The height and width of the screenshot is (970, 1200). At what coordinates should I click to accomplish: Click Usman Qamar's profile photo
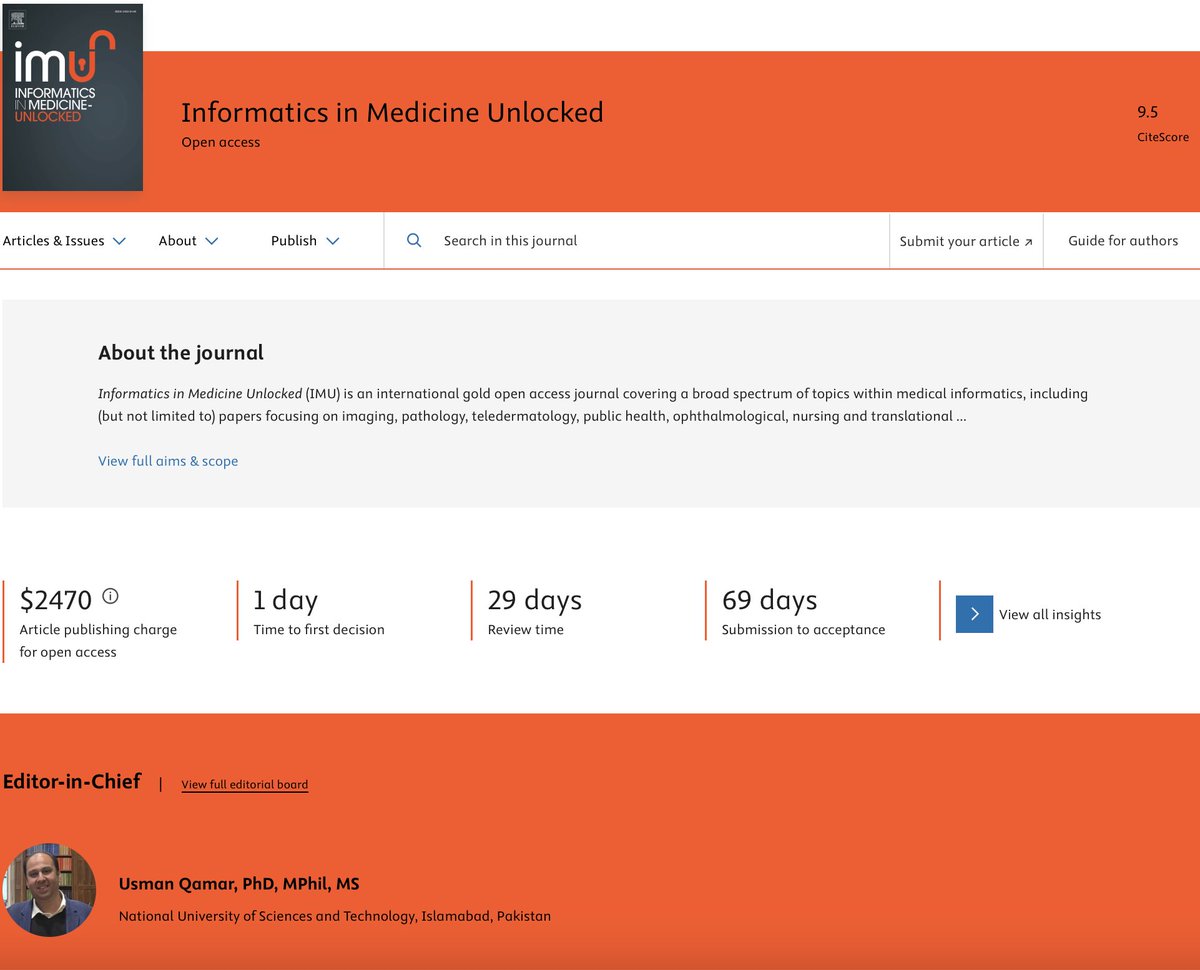tap(49, 890)
